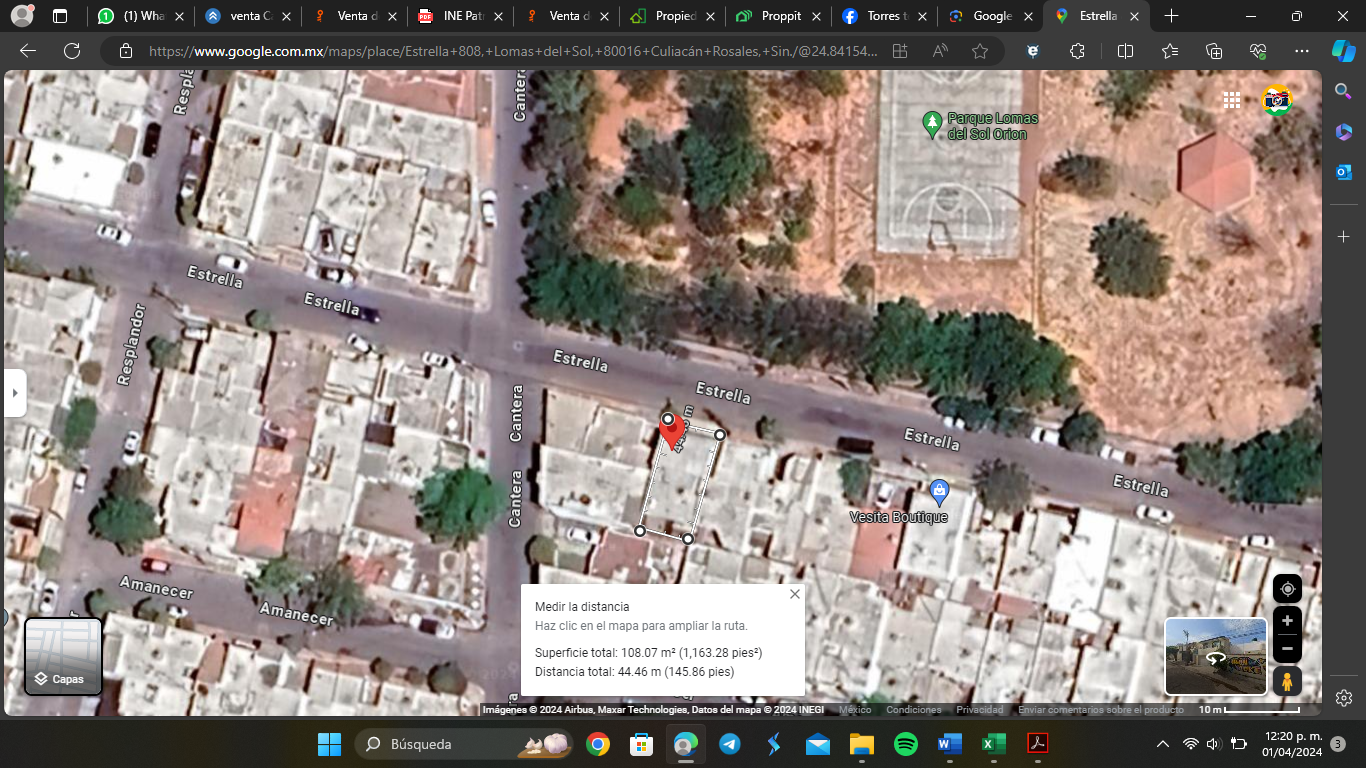Screen dimensions: 1366x768
Task: Click the Parque Lomas del Sol Orion marker
Action: coord(932,124)
